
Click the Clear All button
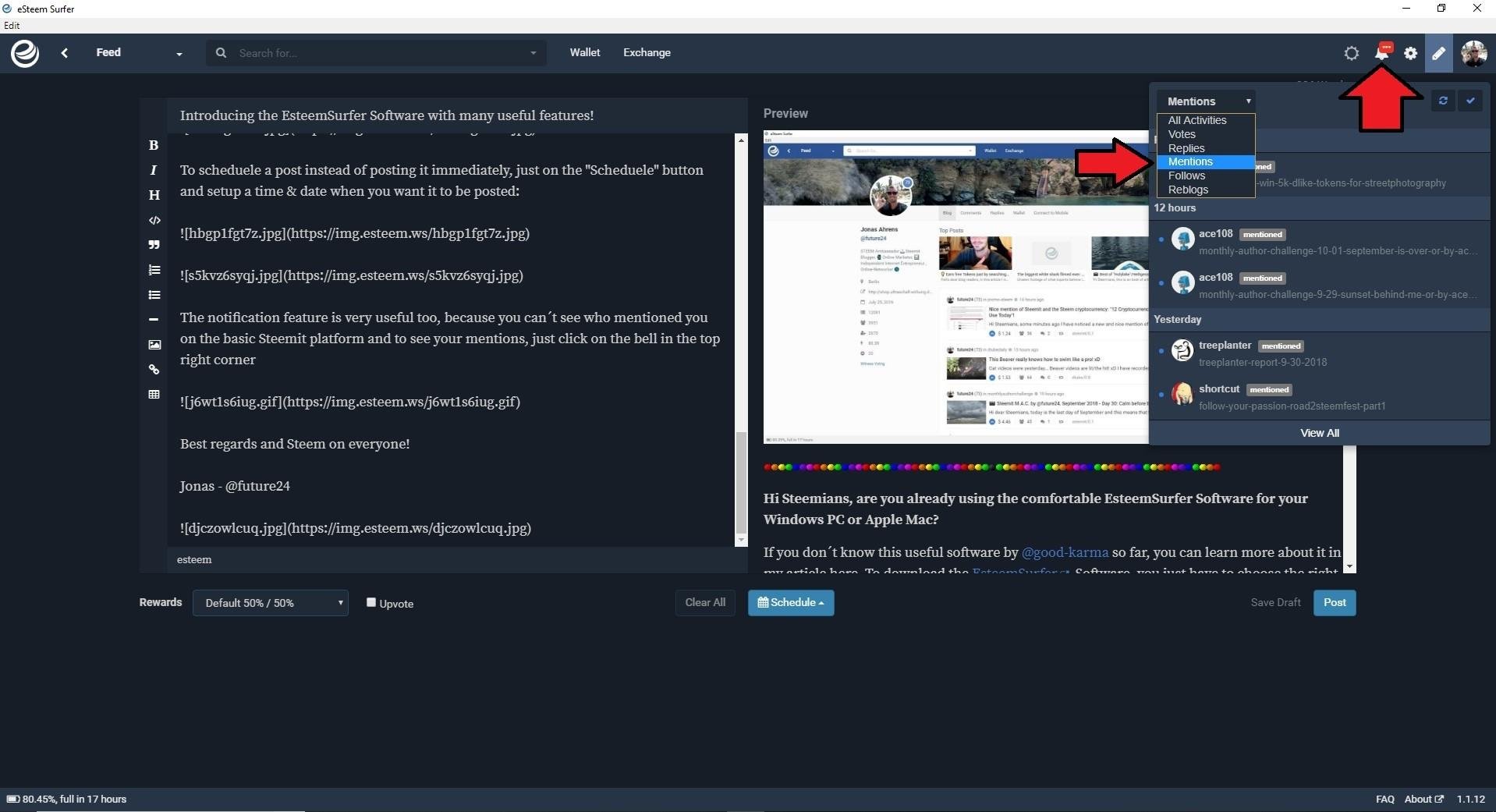705,602
